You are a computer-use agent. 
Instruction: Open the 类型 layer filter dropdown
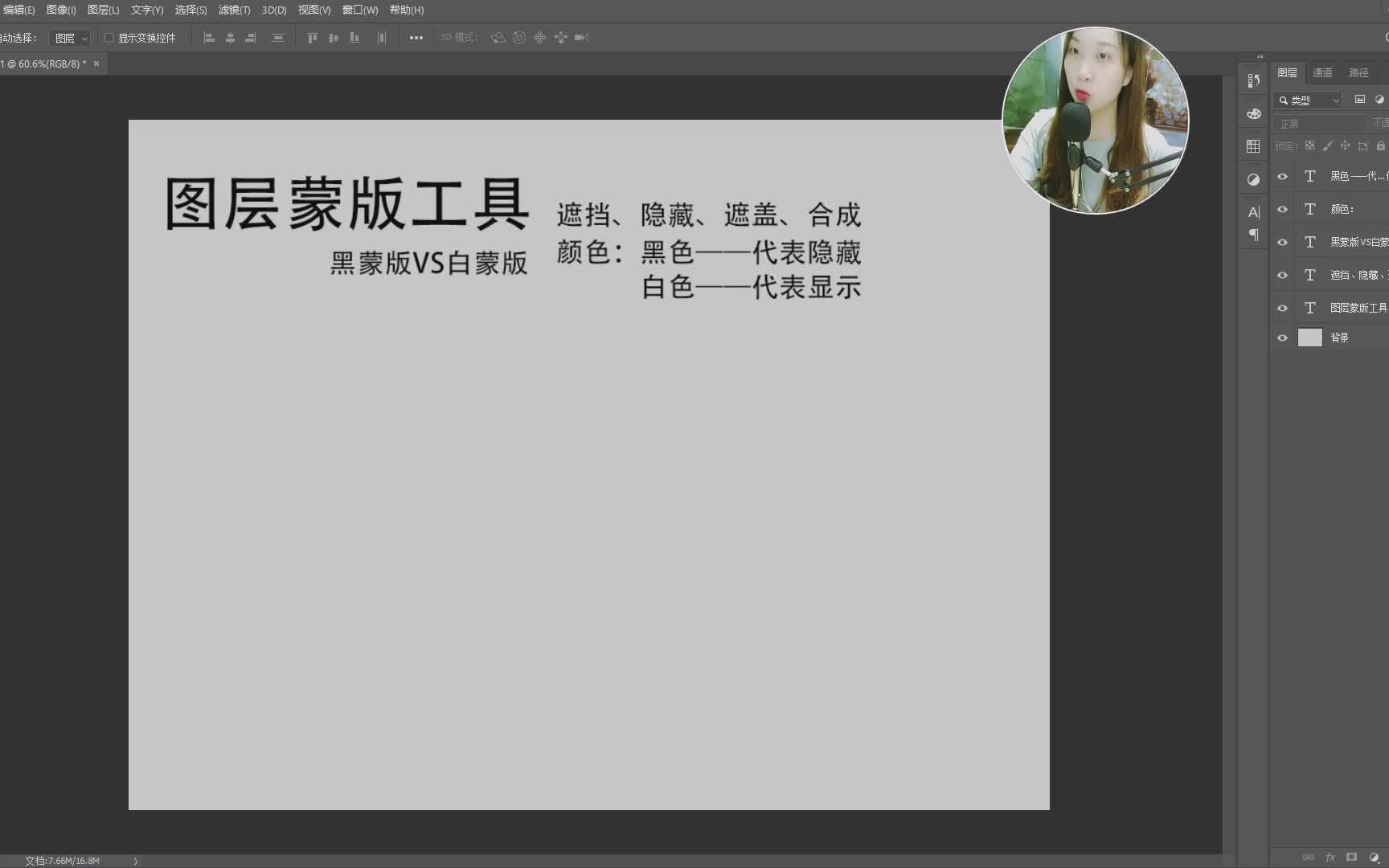pyautogui.click(x=1308, y=100)
